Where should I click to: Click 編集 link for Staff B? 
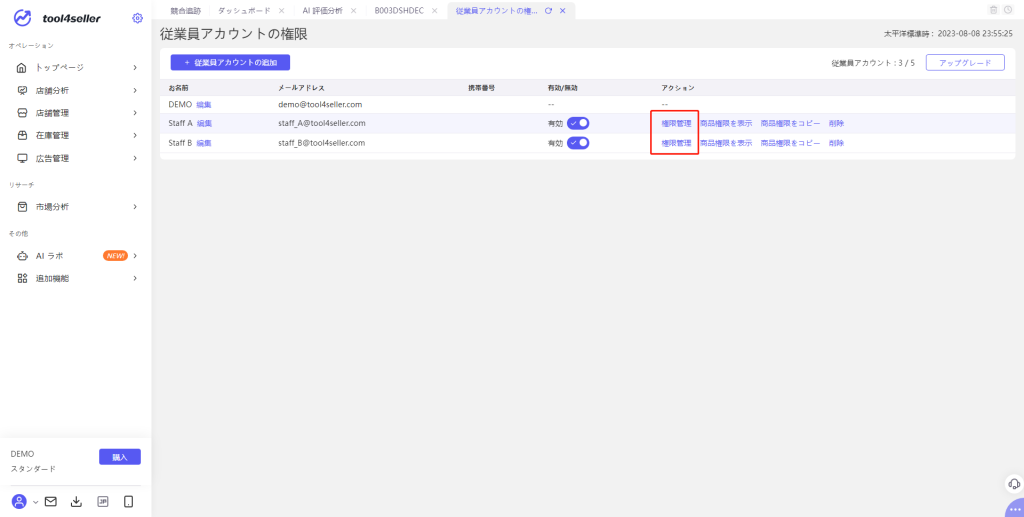pos(204,143)
